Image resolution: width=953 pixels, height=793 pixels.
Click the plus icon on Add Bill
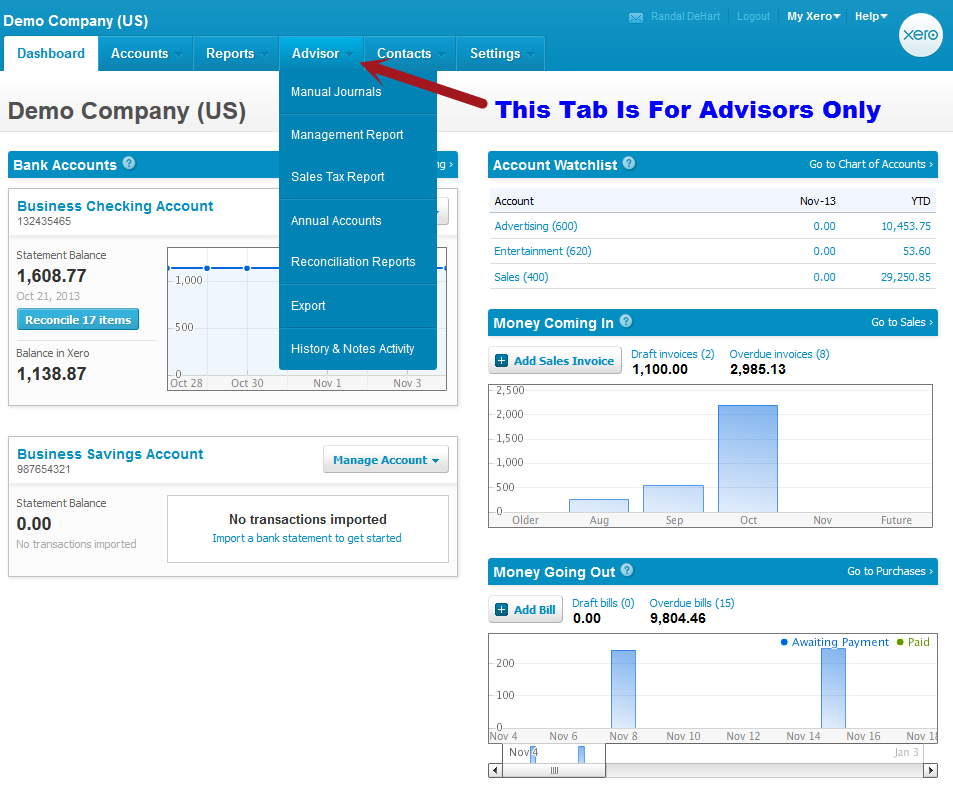tap(500, 608)
